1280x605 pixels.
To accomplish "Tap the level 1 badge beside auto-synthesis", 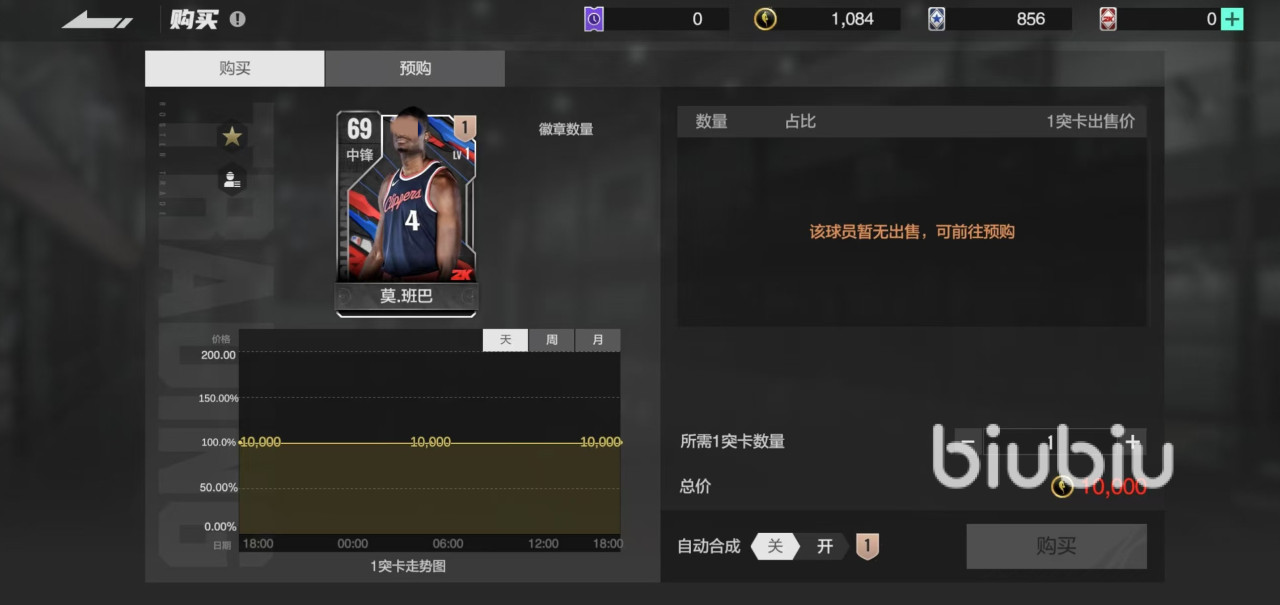I will click(x=868, y=547).
